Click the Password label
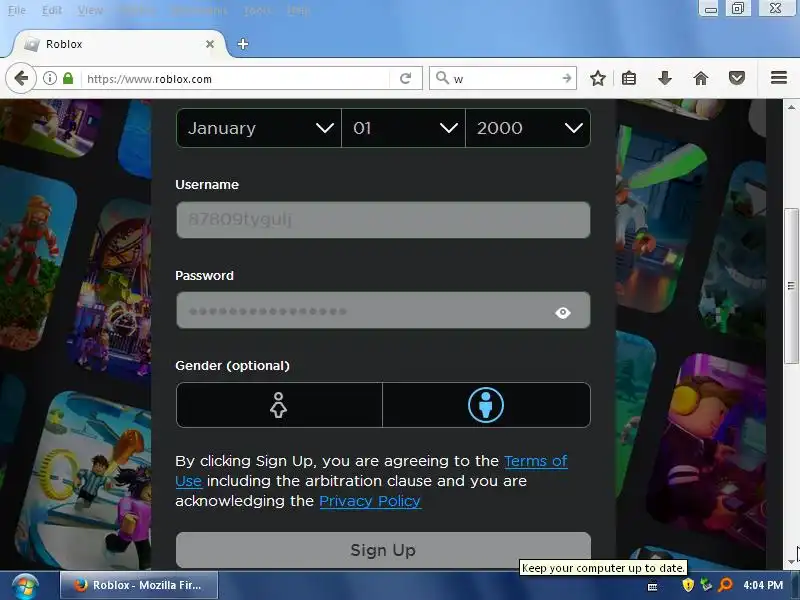The width and height of the screenshot is (800, 600). (204, 276)
